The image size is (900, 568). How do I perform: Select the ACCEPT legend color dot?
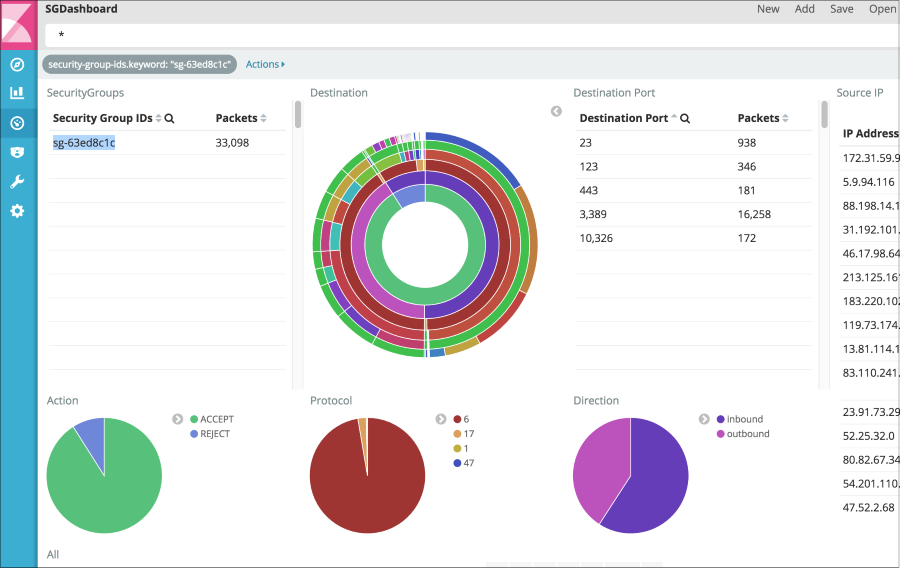(194, 419)
